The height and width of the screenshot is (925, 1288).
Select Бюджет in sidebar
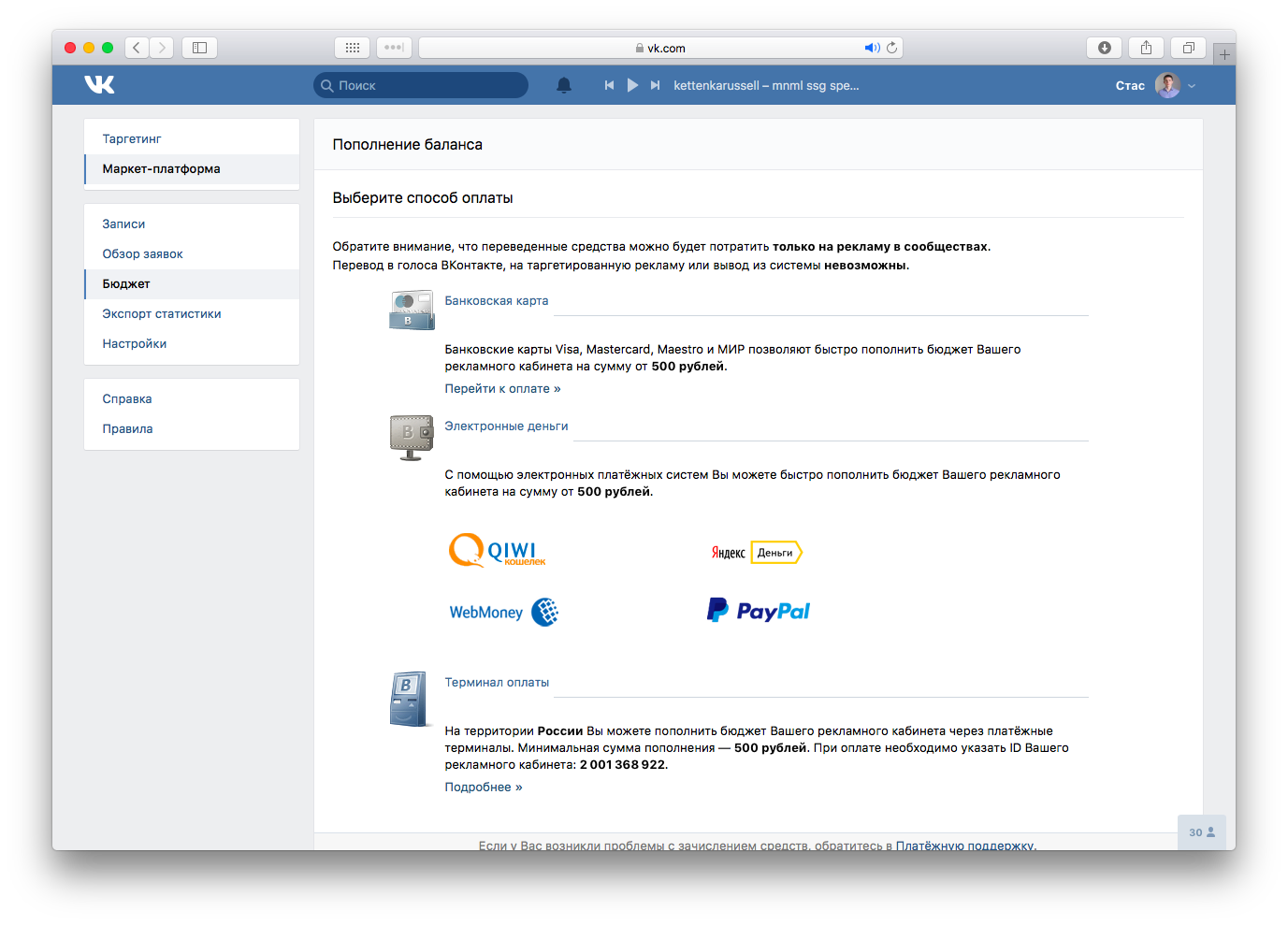(192, 283)
